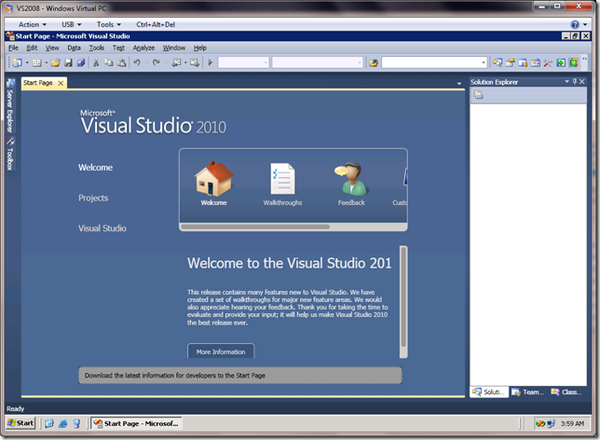Click the Redo arrow icon
Viewport: 600px width, 440px height.
(156, 62)
